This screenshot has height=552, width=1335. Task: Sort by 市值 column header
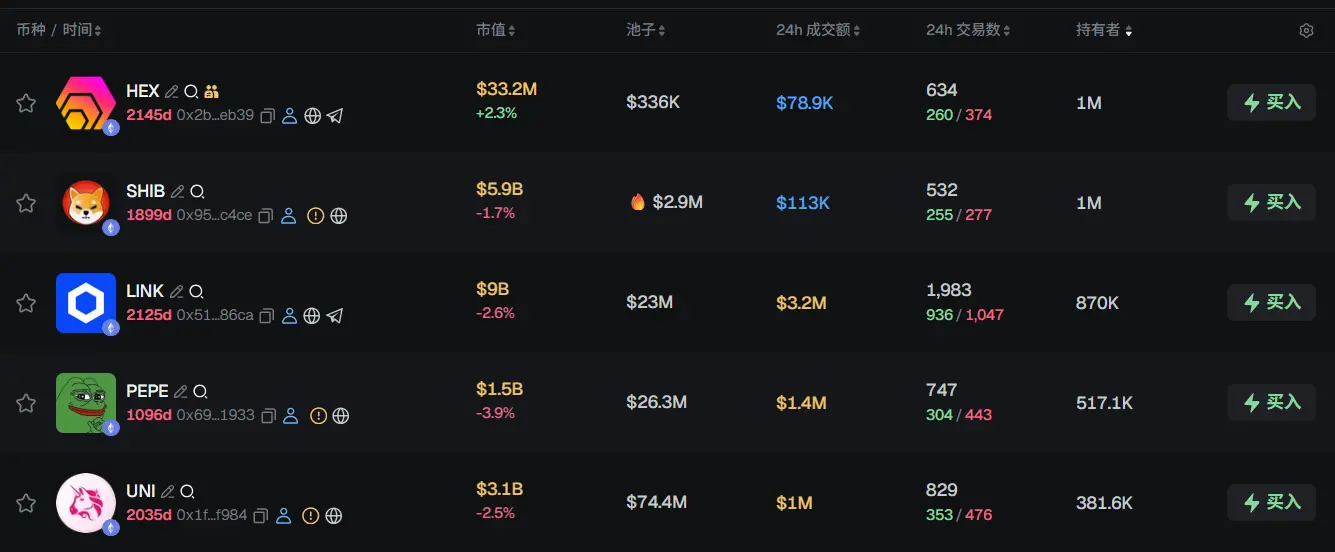pyautogui.click(x=495, y=31)
